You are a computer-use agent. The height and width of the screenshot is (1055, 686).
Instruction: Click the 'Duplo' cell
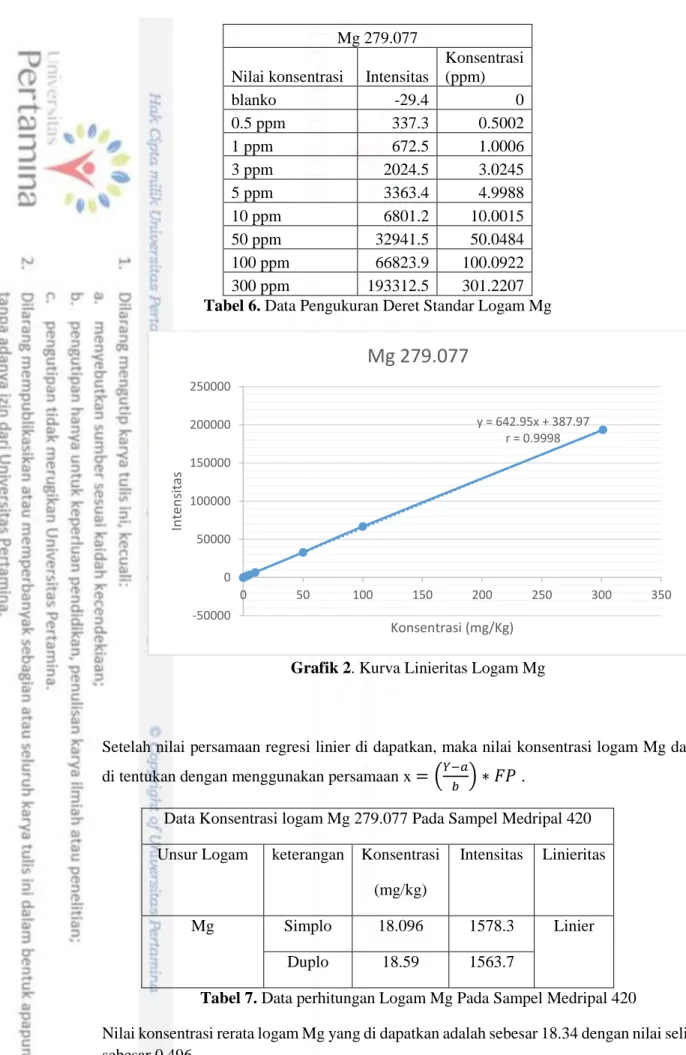(x=307, y=961)
